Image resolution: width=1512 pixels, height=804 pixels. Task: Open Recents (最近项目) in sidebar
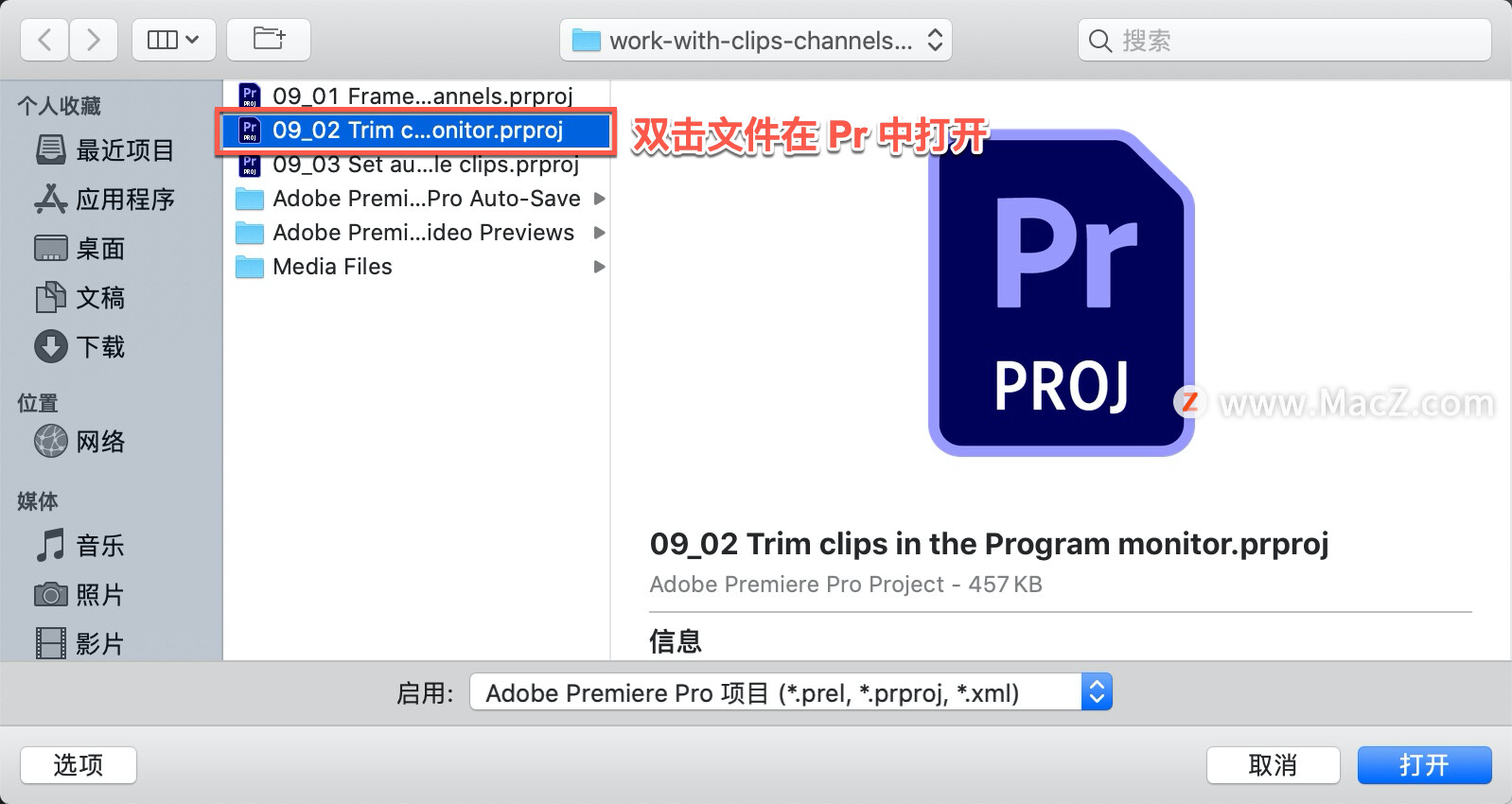105,150
